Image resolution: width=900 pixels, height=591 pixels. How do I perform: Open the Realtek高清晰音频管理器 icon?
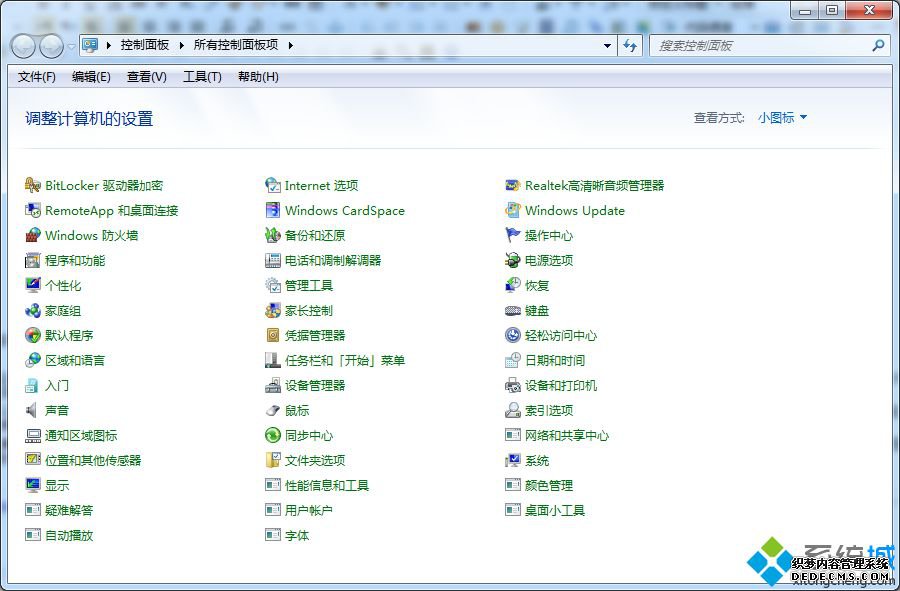coord(513,185)
